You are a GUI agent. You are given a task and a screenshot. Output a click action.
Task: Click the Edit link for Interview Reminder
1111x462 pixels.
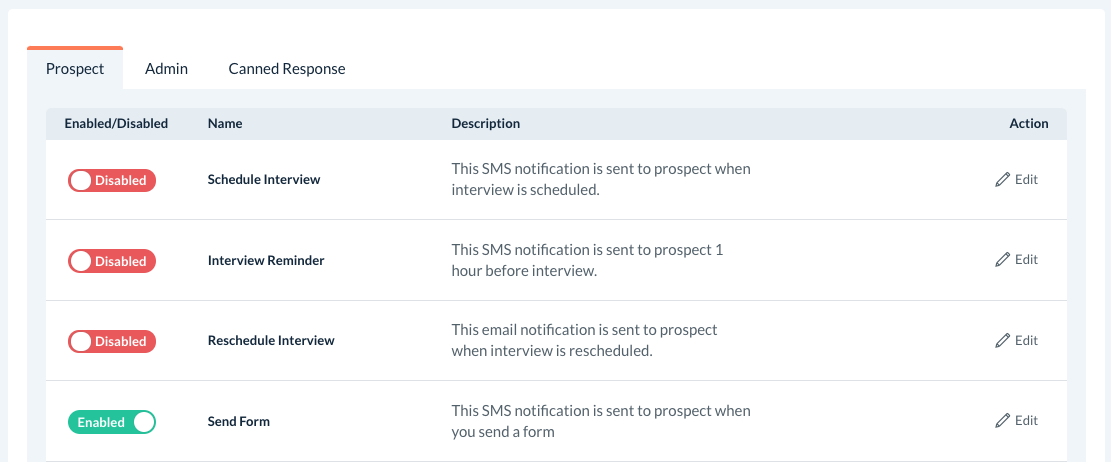point(1026,260)
